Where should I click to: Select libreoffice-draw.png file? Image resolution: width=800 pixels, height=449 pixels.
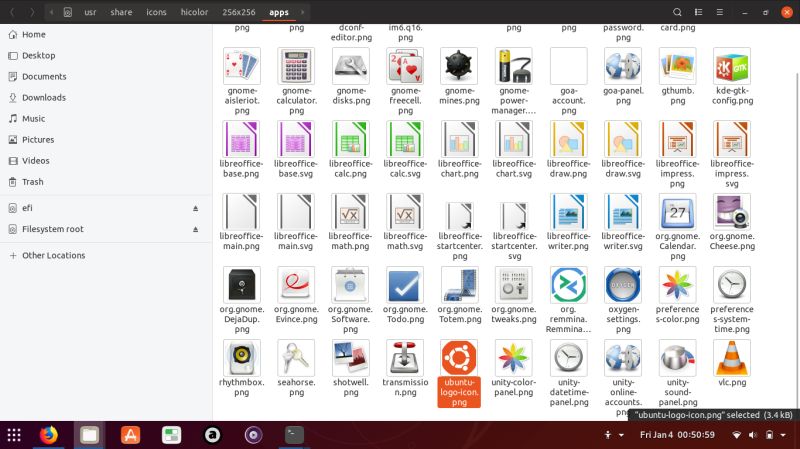pyautogui.click(x=568, y=139)
